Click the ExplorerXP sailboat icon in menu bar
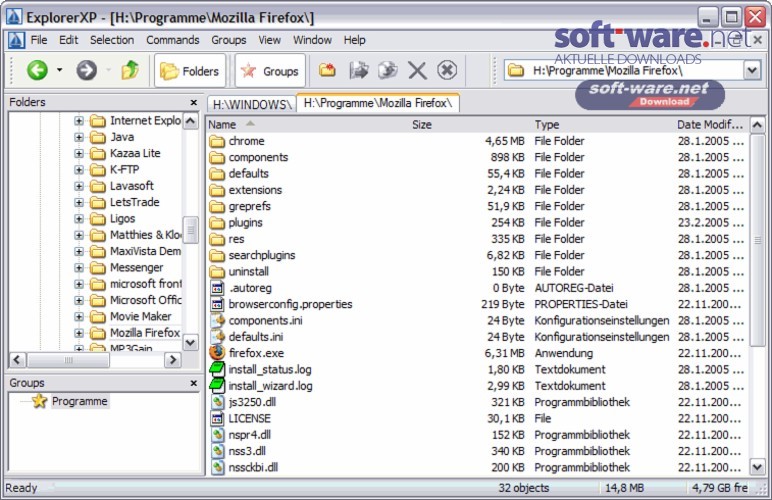Image resolution: width=772 pixels, height=500 pixels. click(x=16, y=40)
